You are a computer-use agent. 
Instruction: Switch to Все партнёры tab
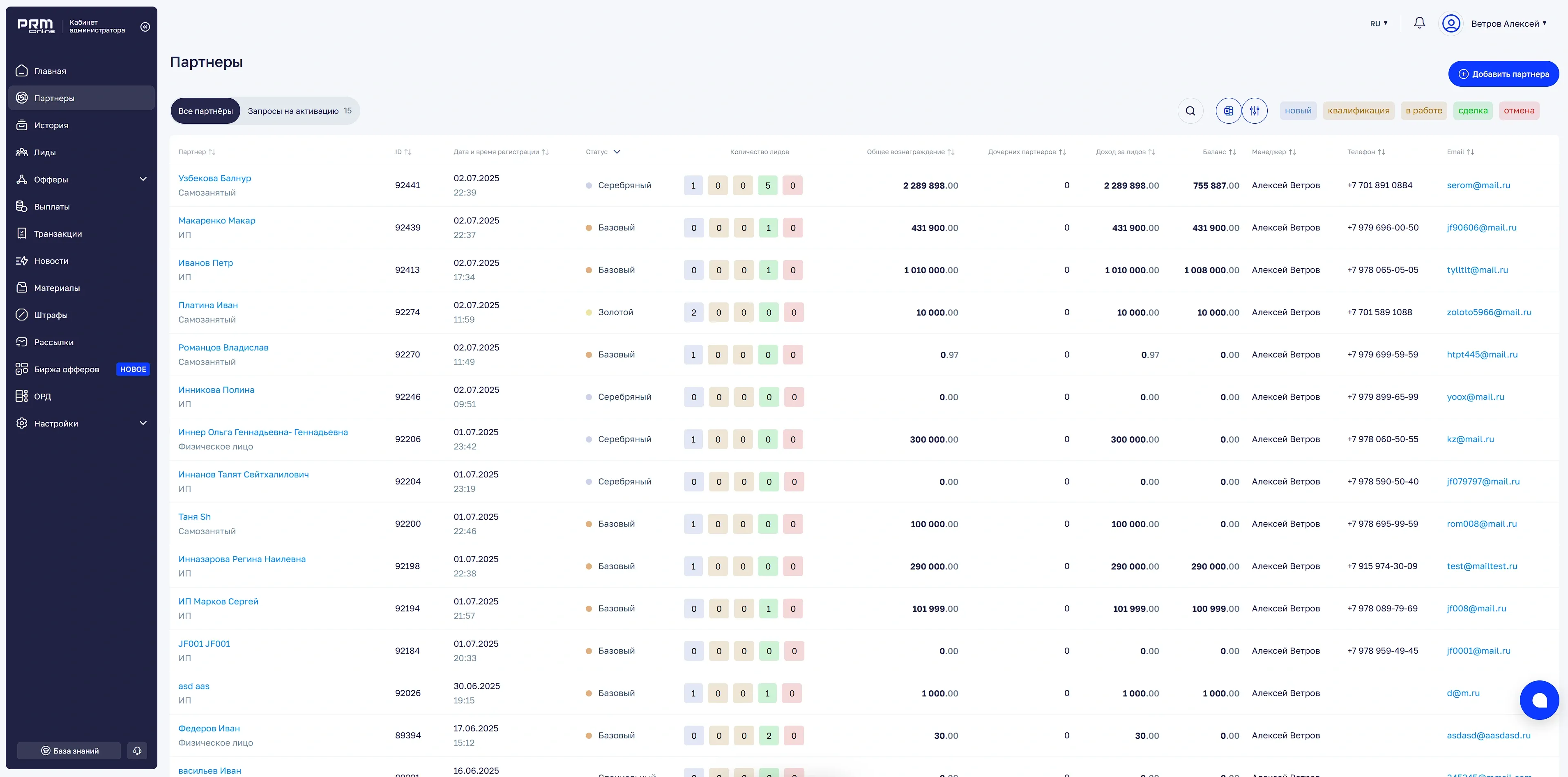click(205, 111)
